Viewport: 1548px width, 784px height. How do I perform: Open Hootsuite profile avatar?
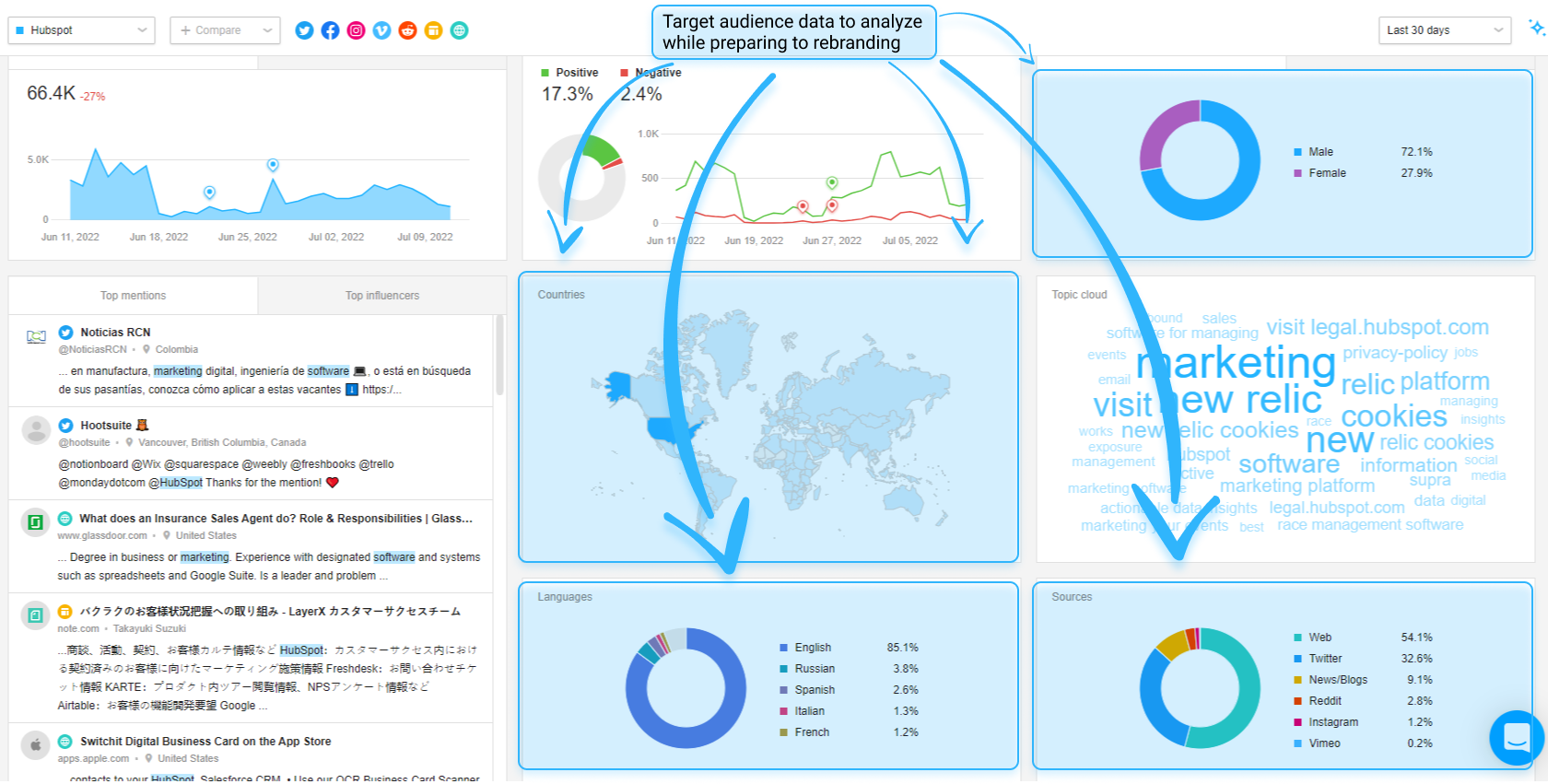coord(36,430)
